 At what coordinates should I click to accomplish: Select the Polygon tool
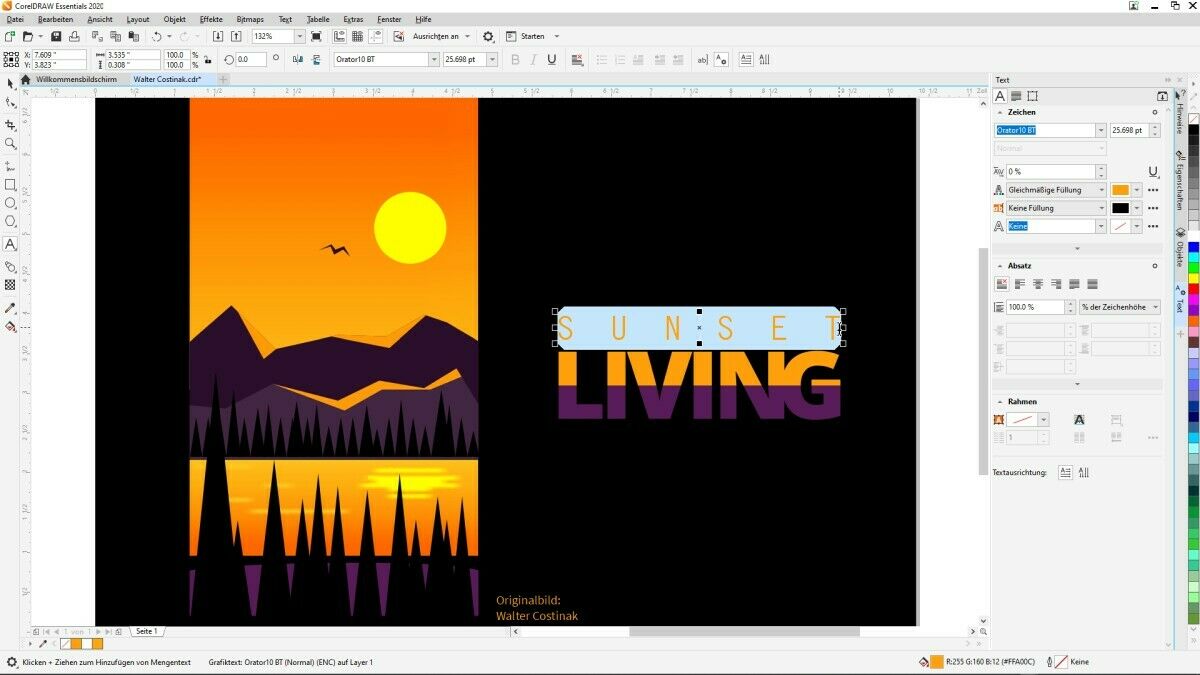point(10,221)
